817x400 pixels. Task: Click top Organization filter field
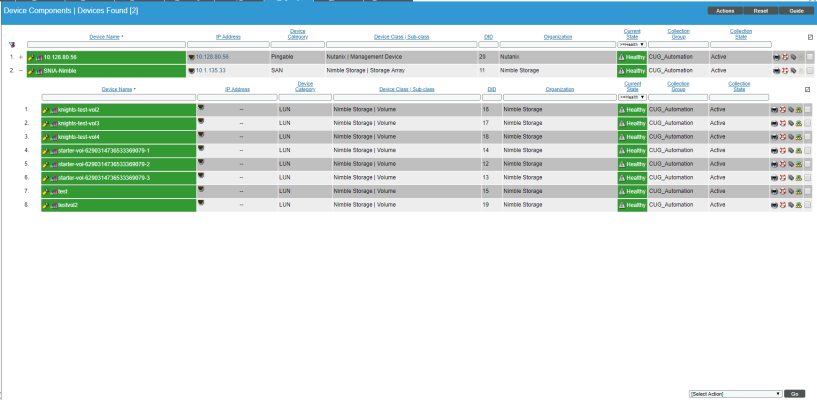click(x=558, y=45)
